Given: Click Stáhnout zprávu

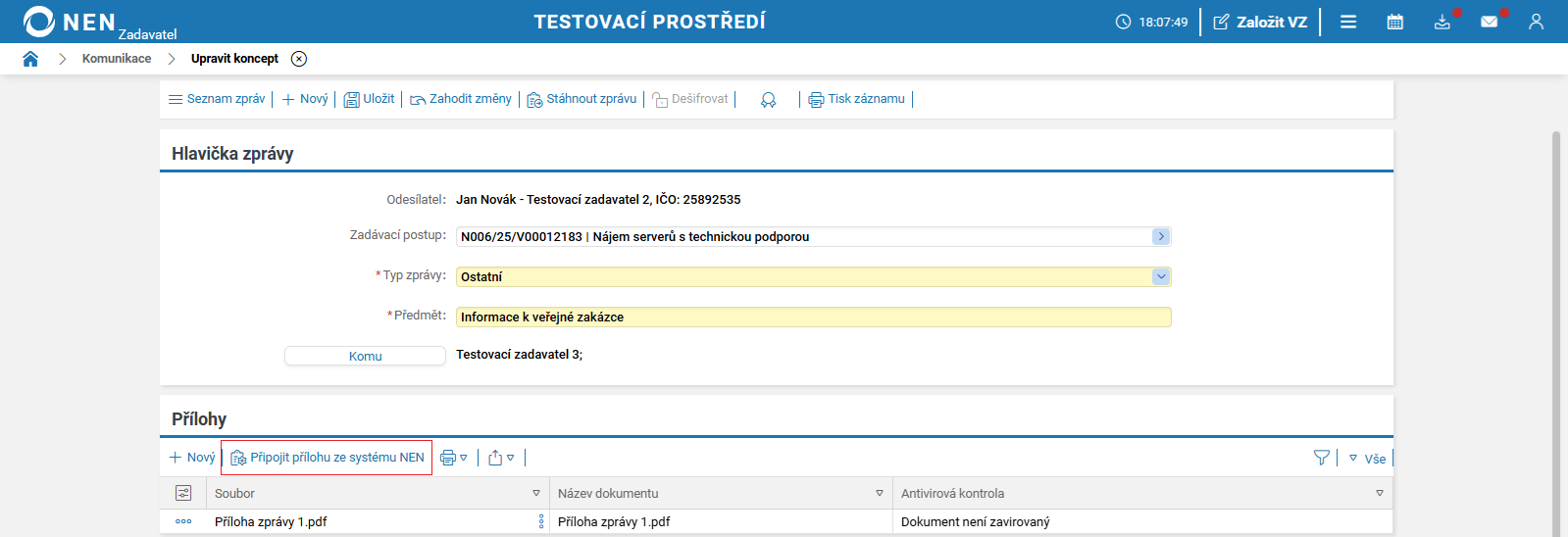Looking at the screenshot, I should click(582, 99).
